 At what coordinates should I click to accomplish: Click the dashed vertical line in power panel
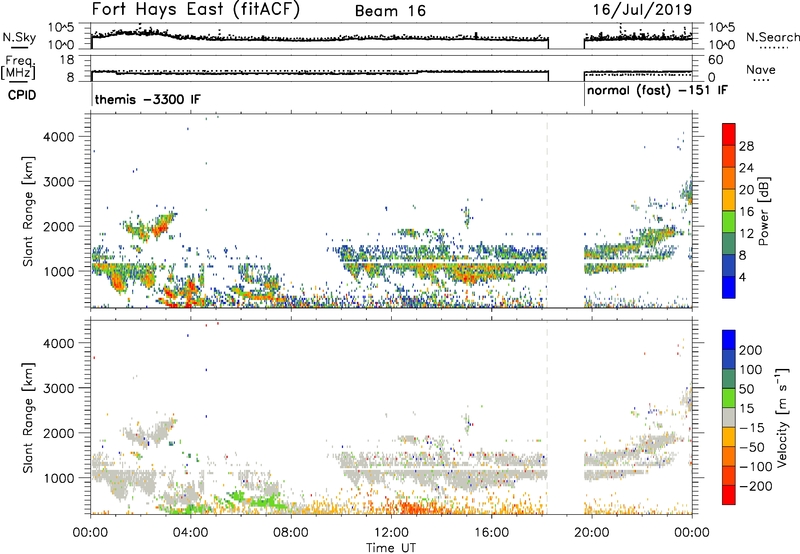tap(547, 211)
